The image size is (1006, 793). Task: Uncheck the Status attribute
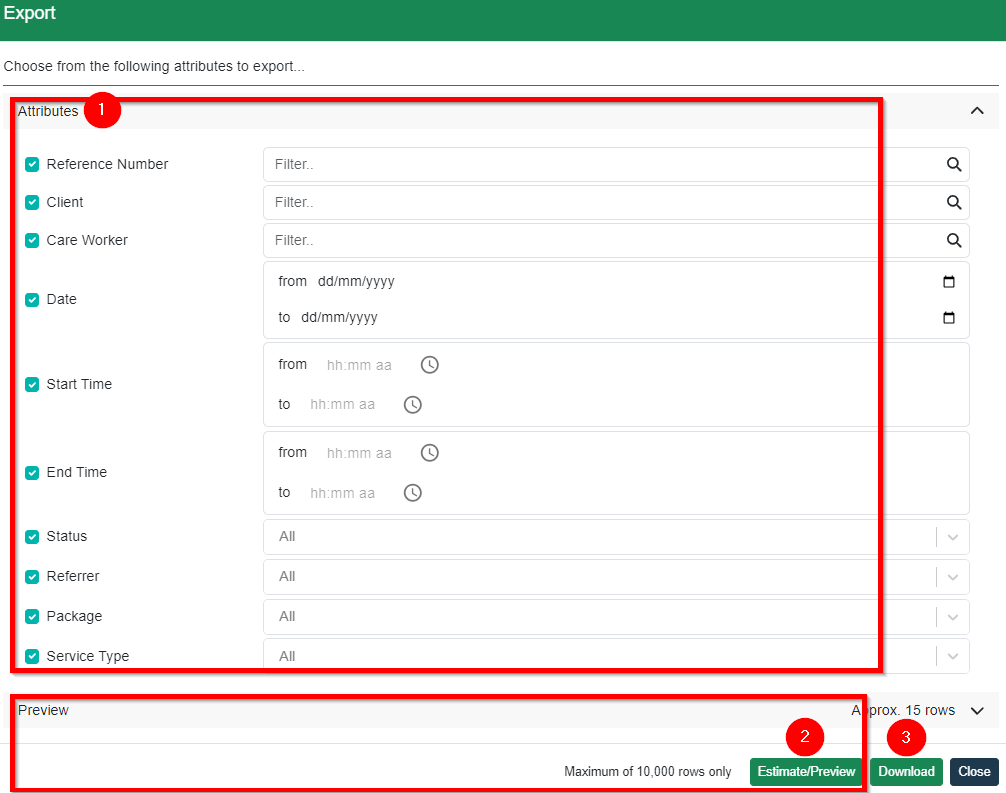tap(31, 536)
